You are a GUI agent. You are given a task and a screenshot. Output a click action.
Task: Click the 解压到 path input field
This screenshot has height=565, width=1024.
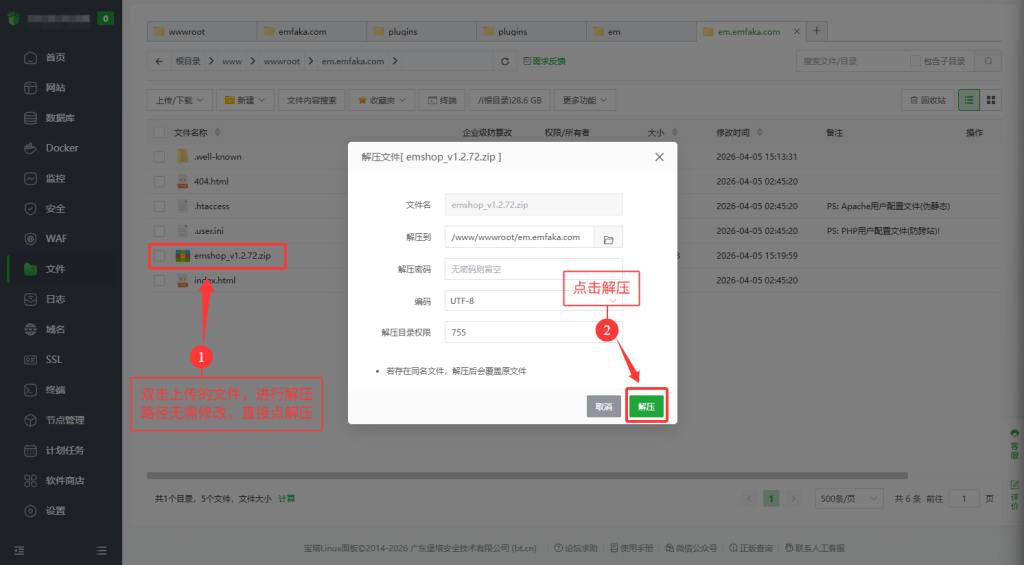coord(519,237)
